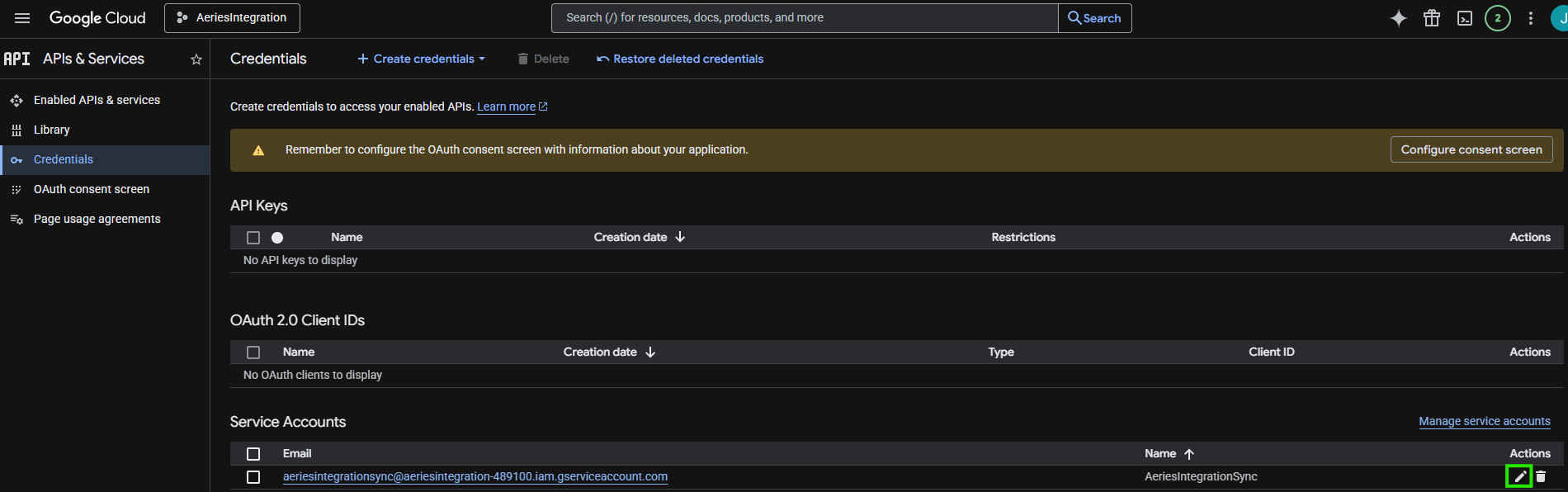Screen dimensions: 1568x492
Task: Expand the Create credentials dropdown
Action: click(421, 59)
